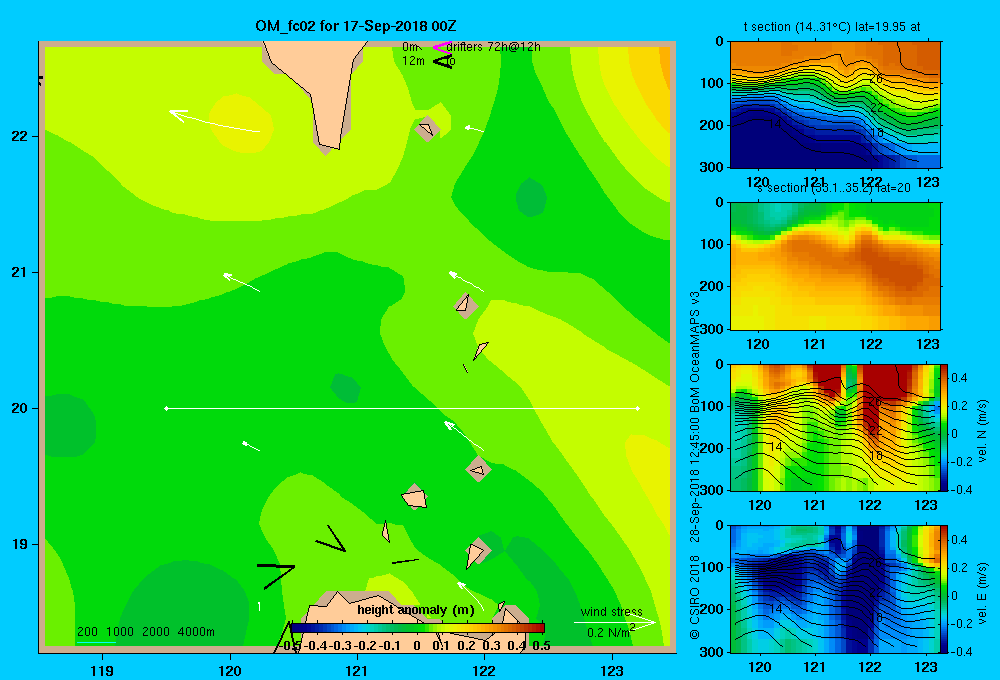1000x680 pixels.
Task: Click the 0.4 tick on vel. N scale
Action: coord(959,378)
